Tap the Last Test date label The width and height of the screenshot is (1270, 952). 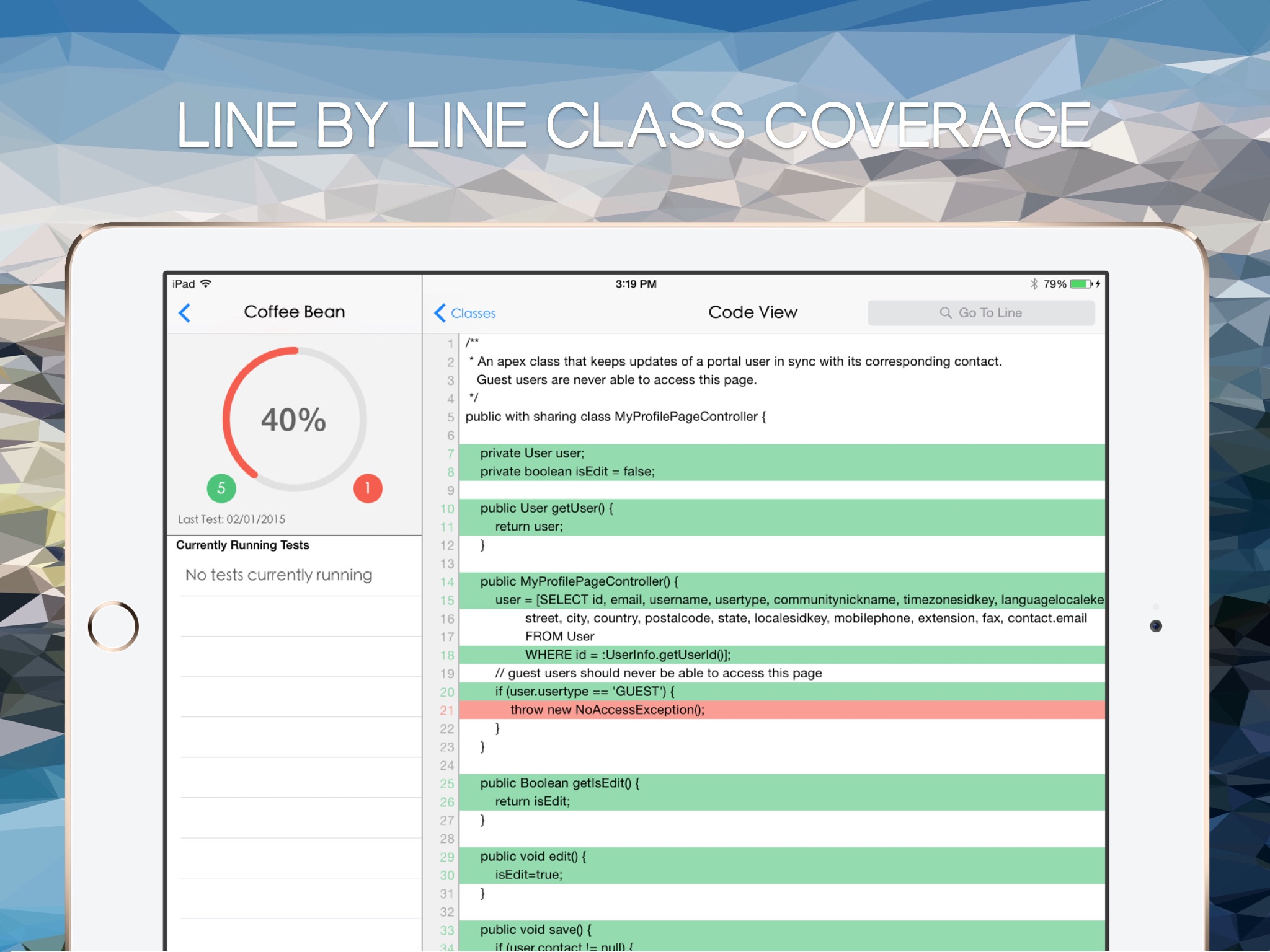[x=231, y=519]
